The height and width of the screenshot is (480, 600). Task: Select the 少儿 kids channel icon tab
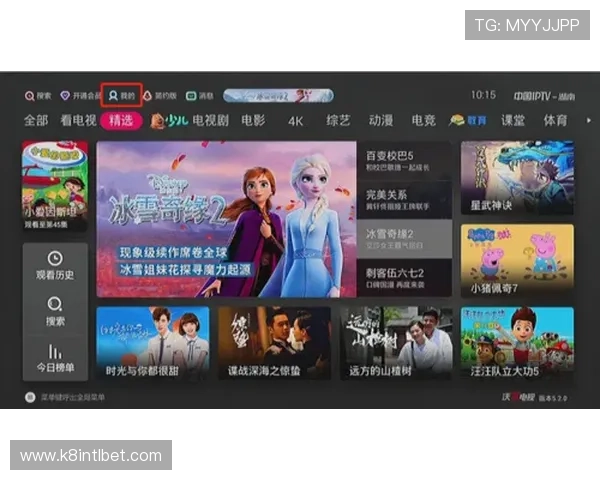pyautogui.click(x=170, y=121)
